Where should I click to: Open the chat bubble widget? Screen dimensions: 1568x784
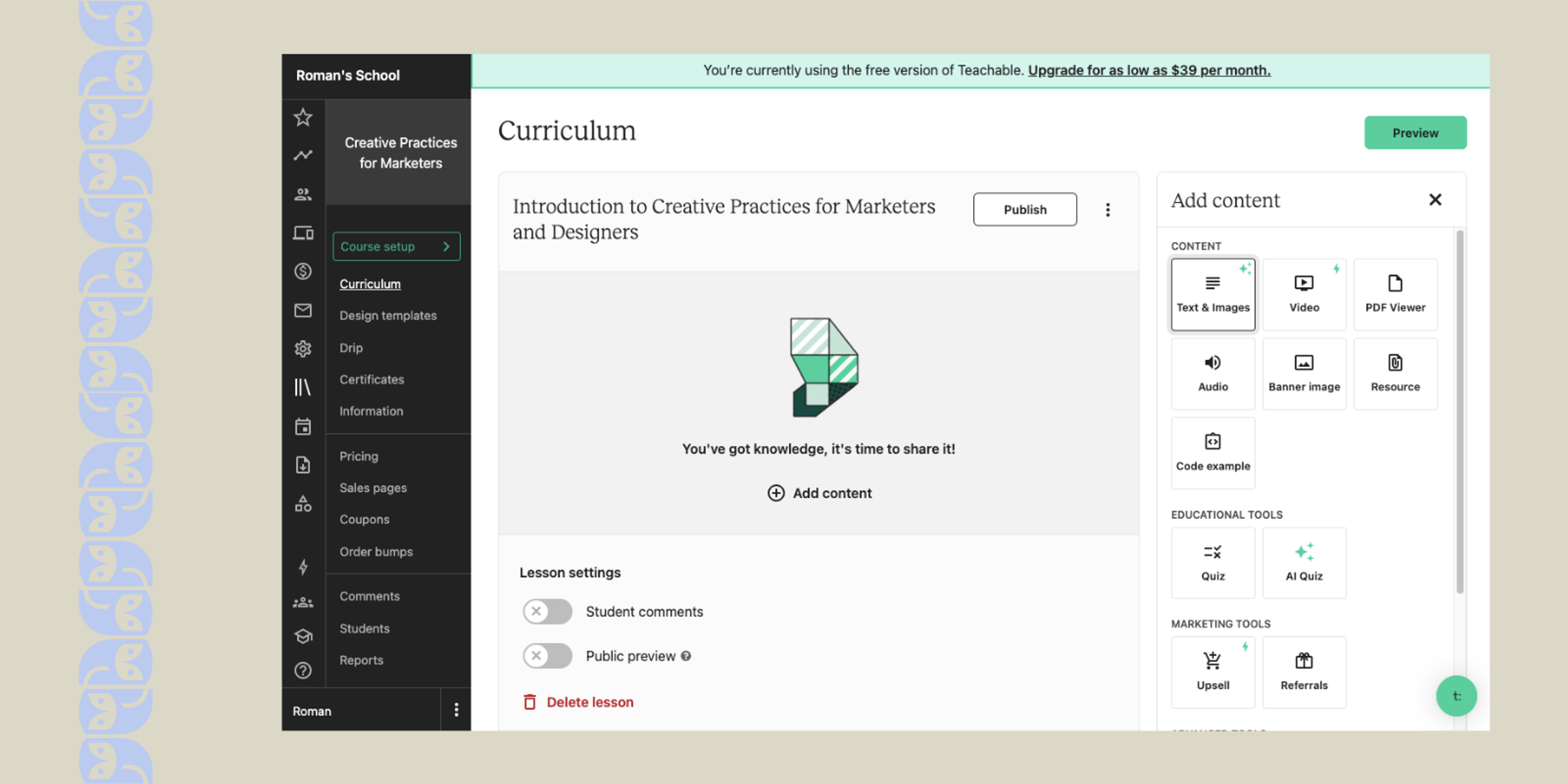(1456, 696)
